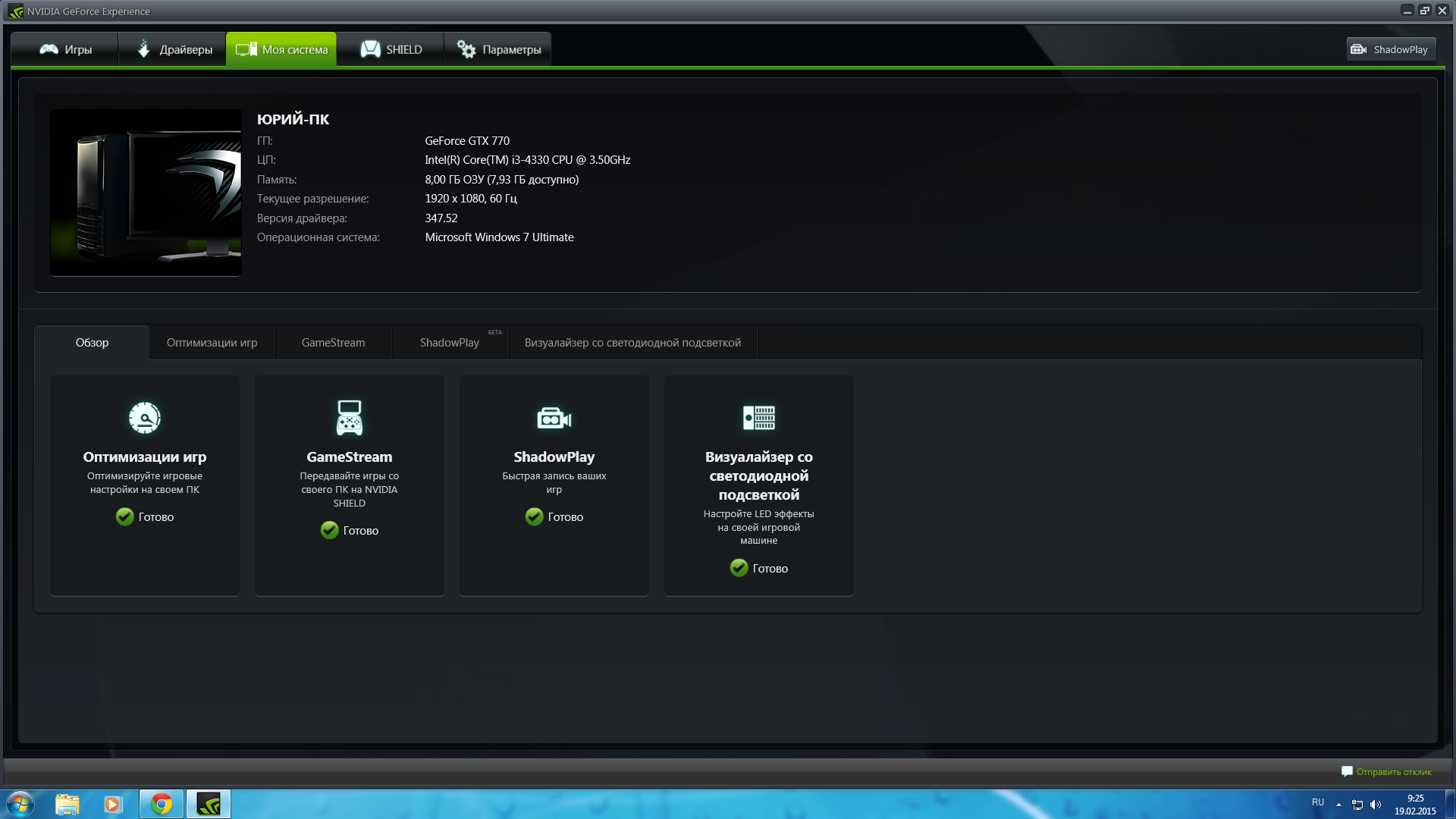Click the 1920 x 1080, 60 Гц value
The width and height of the screenshot is (1456, 819).
coord(471,199)
